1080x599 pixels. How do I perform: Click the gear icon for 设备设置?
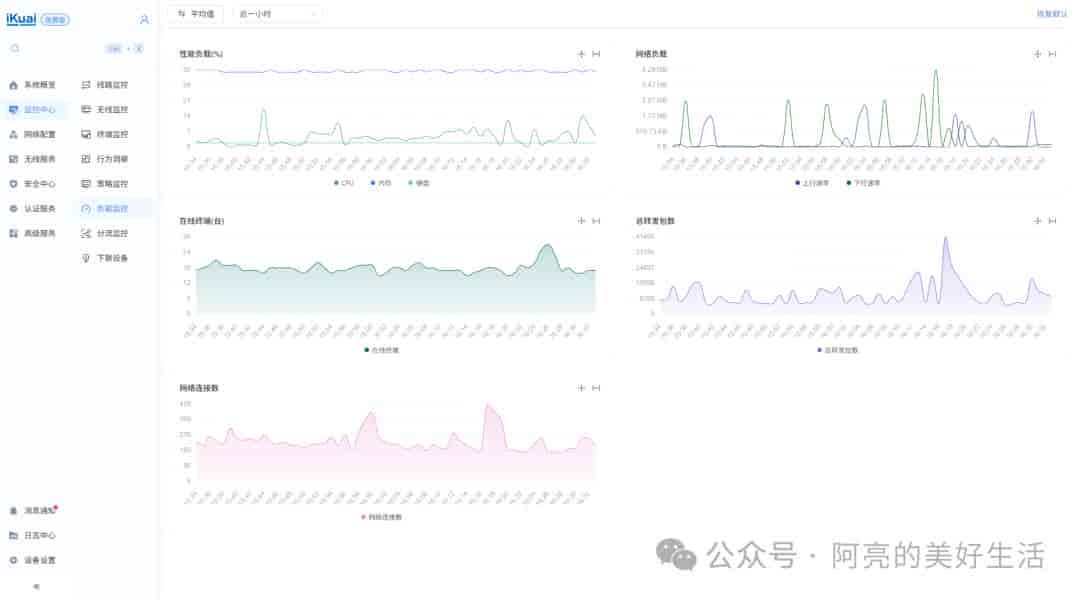13,560
